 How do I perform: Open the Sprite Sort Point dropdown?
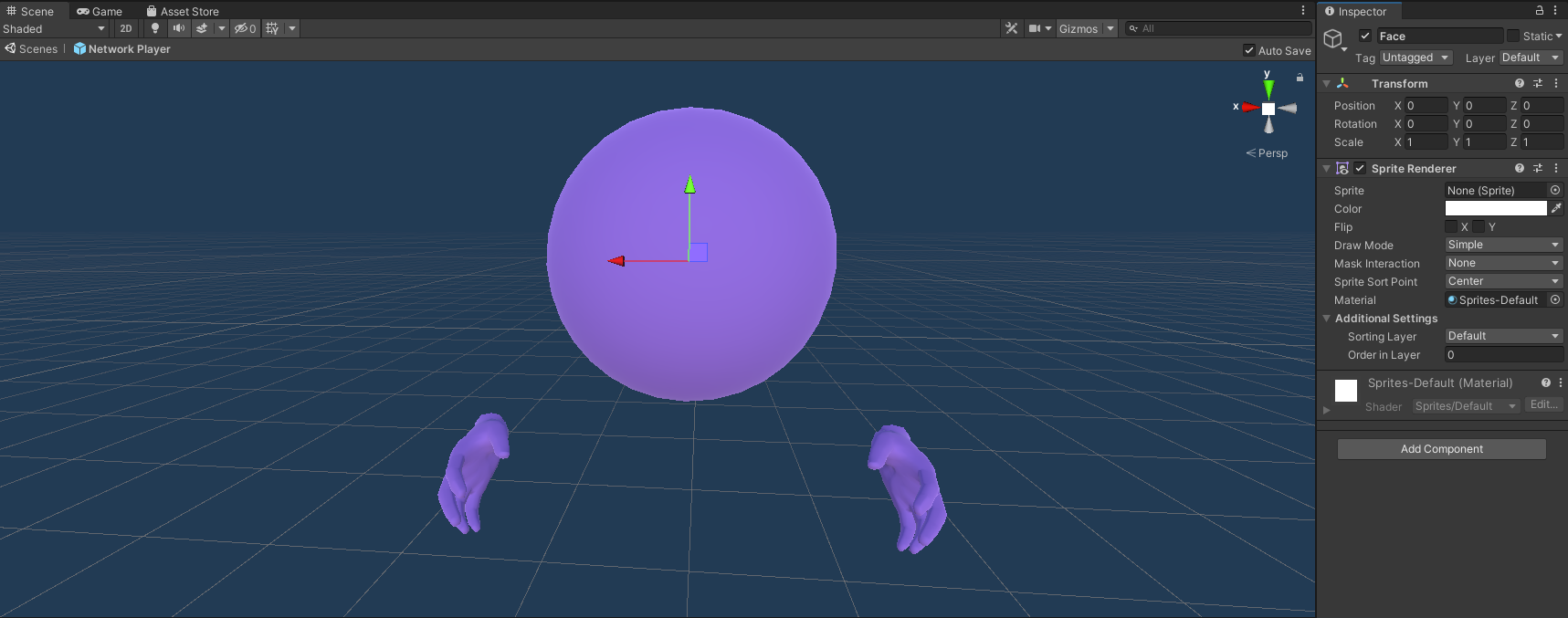[1504, 281]
